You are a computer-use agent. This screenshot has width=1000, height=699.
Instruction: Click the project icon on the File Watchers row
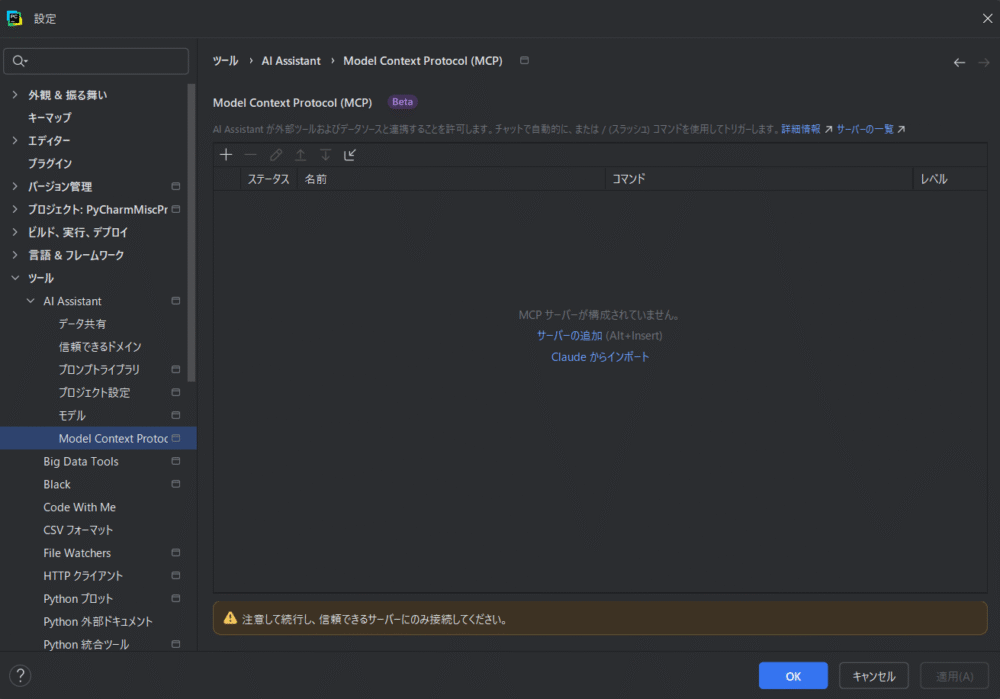[x=176, y=553]
